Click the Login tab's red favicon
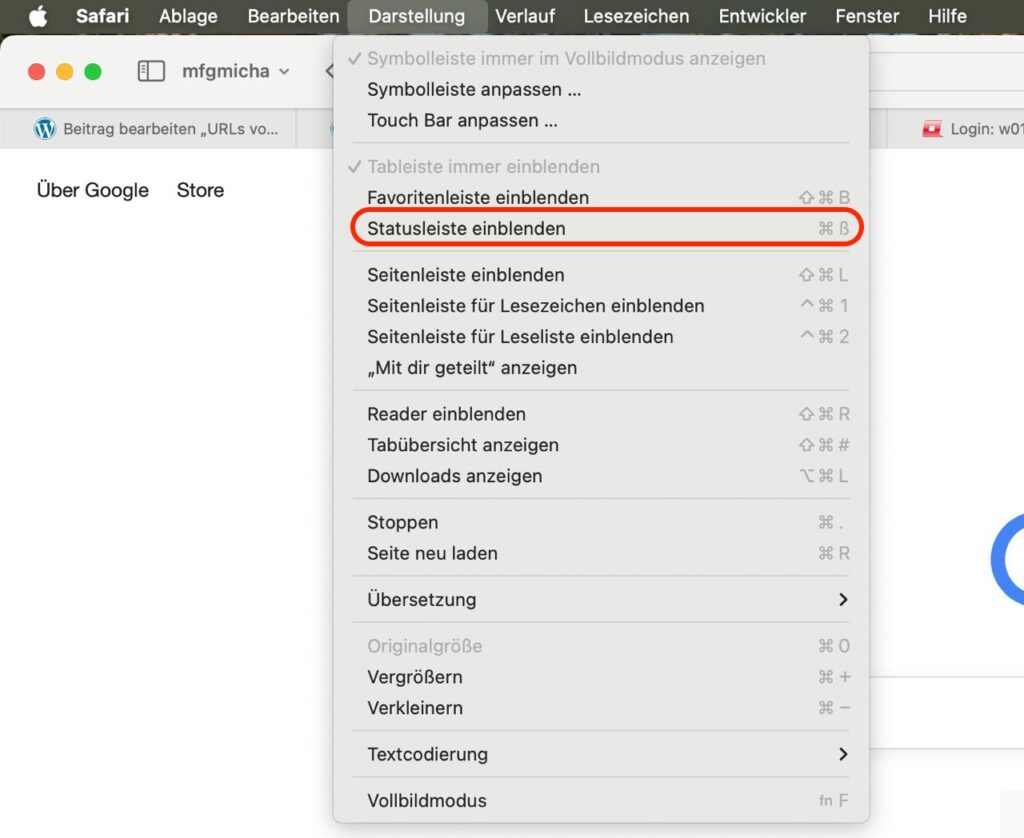The image size is (1024, 838). 932,129
